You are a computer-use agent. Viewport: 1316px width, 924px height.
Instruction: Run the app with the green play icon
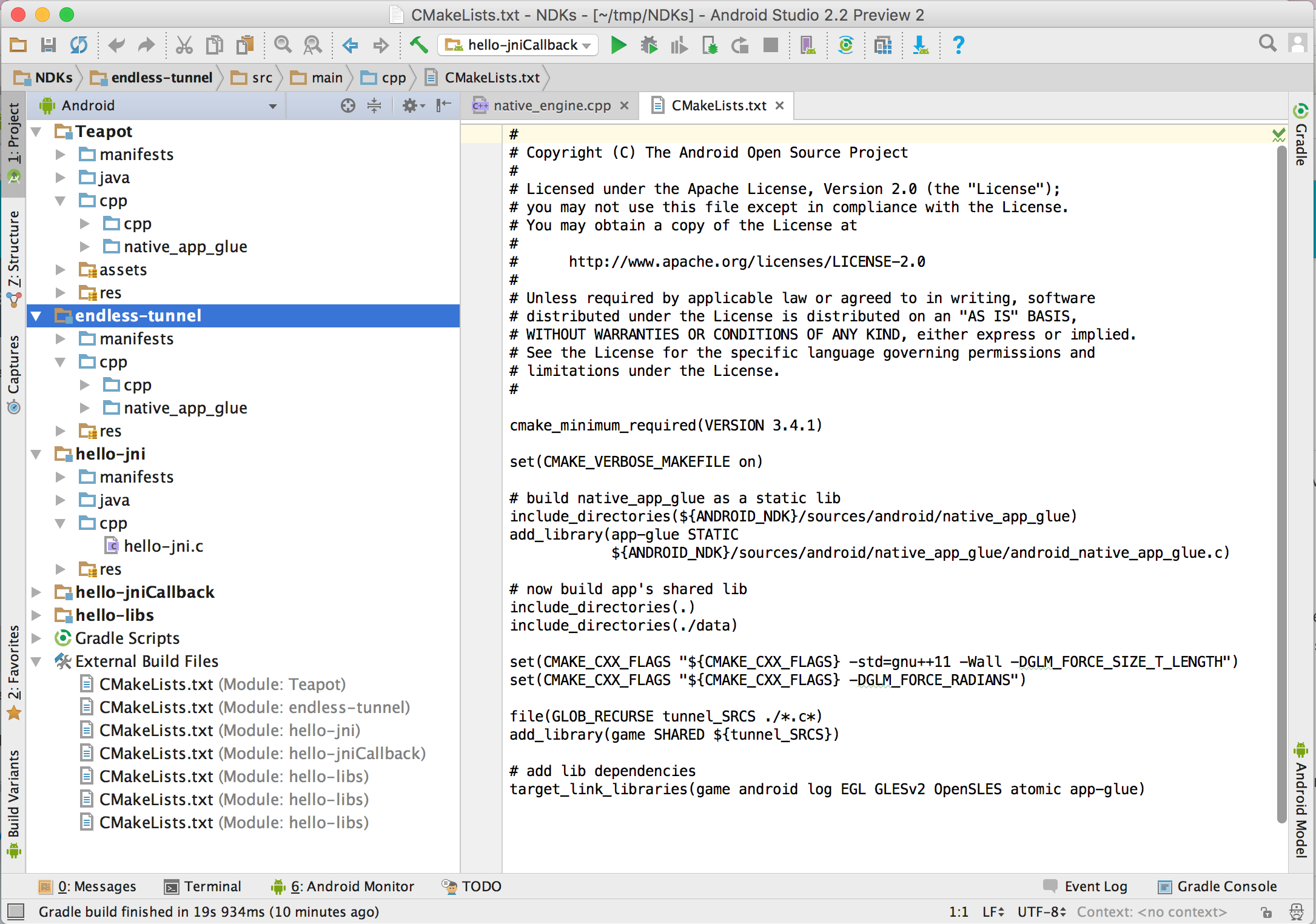(x=619, y=45)
